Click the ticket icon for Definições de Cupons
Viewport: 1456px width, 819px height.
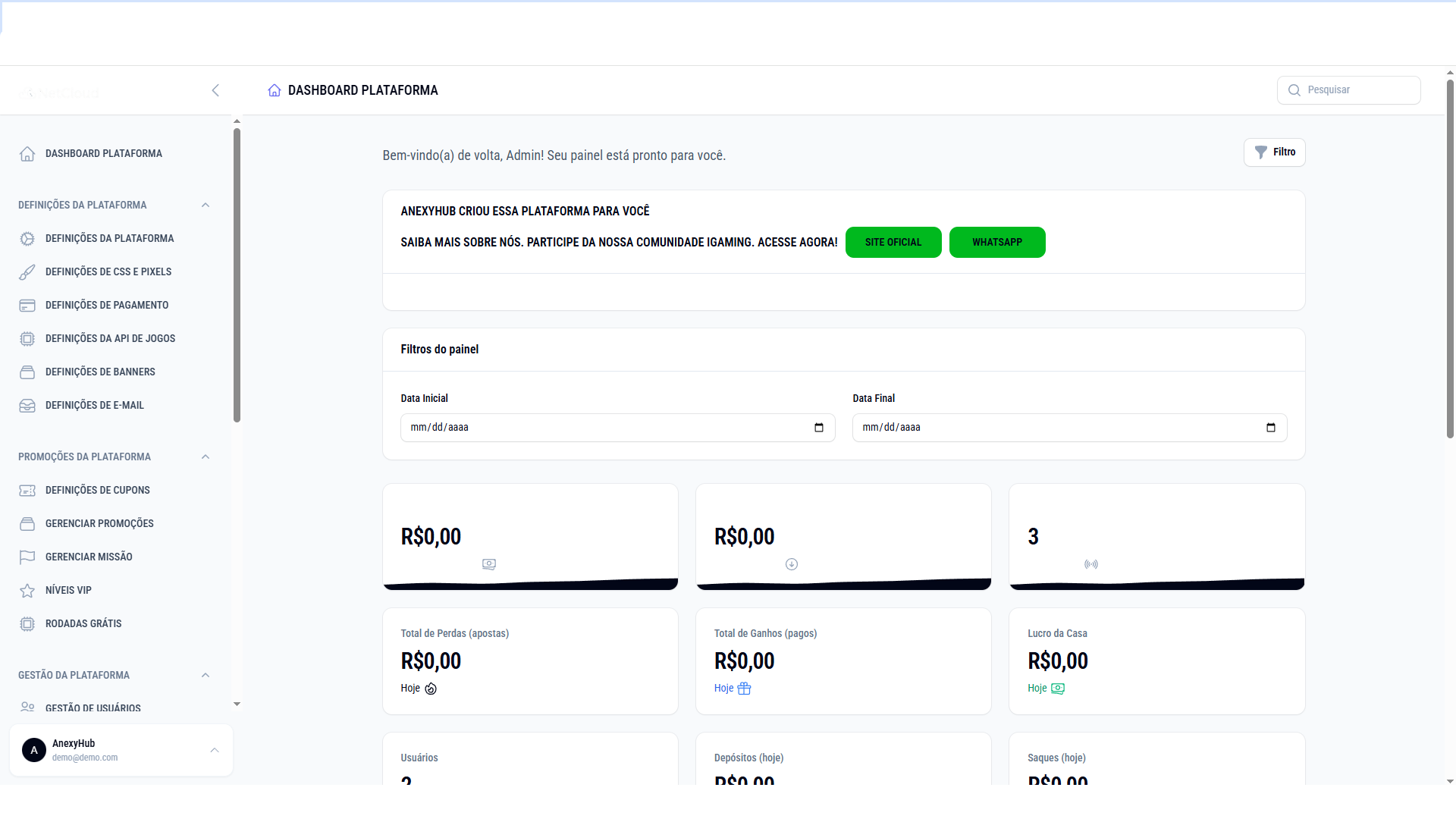[x=27, y=491]
